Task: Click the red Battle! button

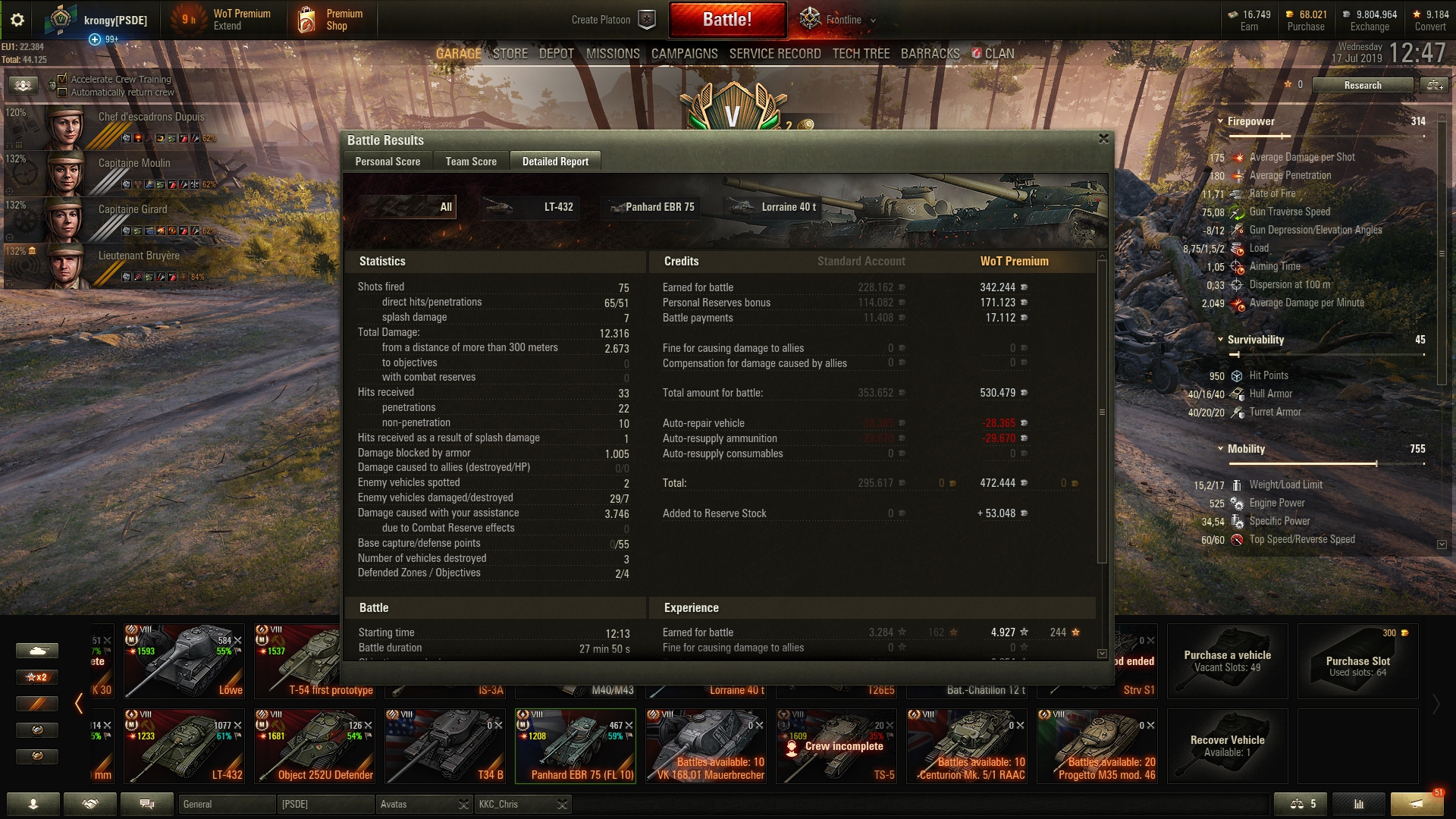Action: click(x=727, y=20)
